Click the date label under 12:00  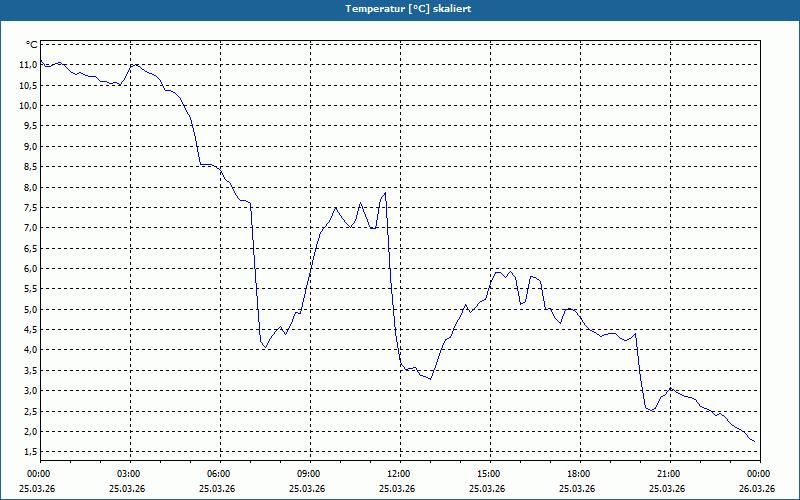coord(397,488)
